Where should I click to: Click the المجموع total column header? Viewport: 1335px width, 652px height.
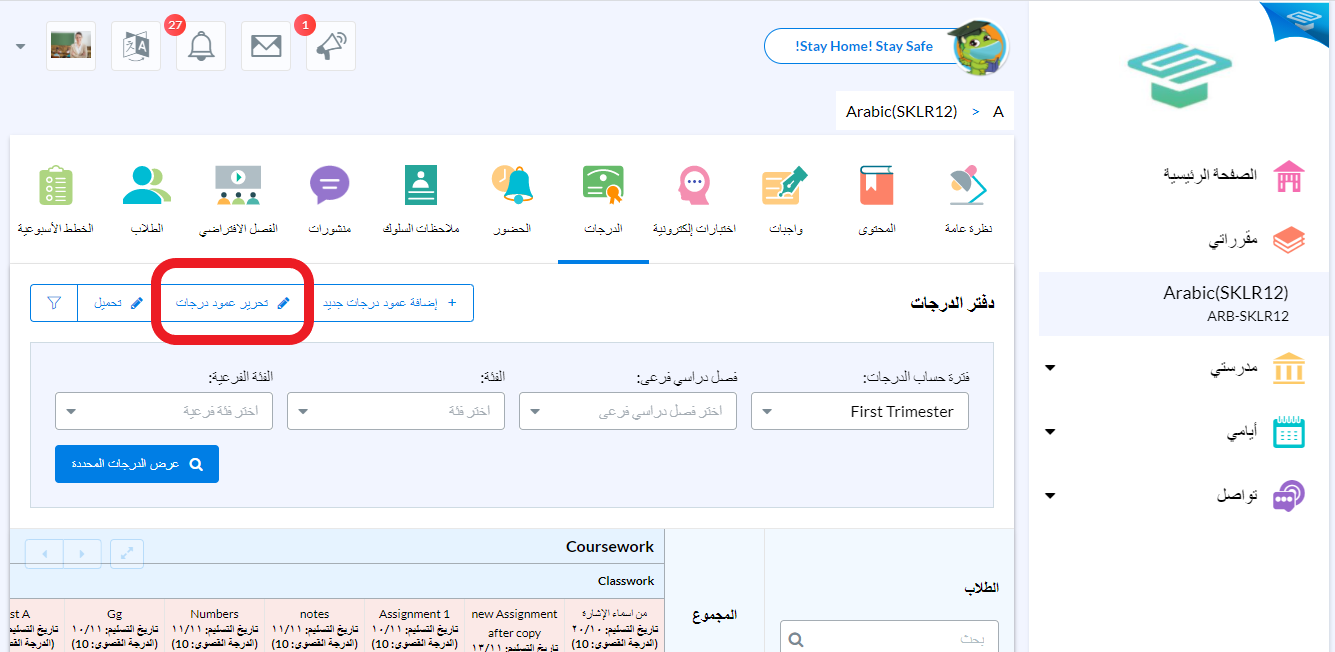[714, 615]
